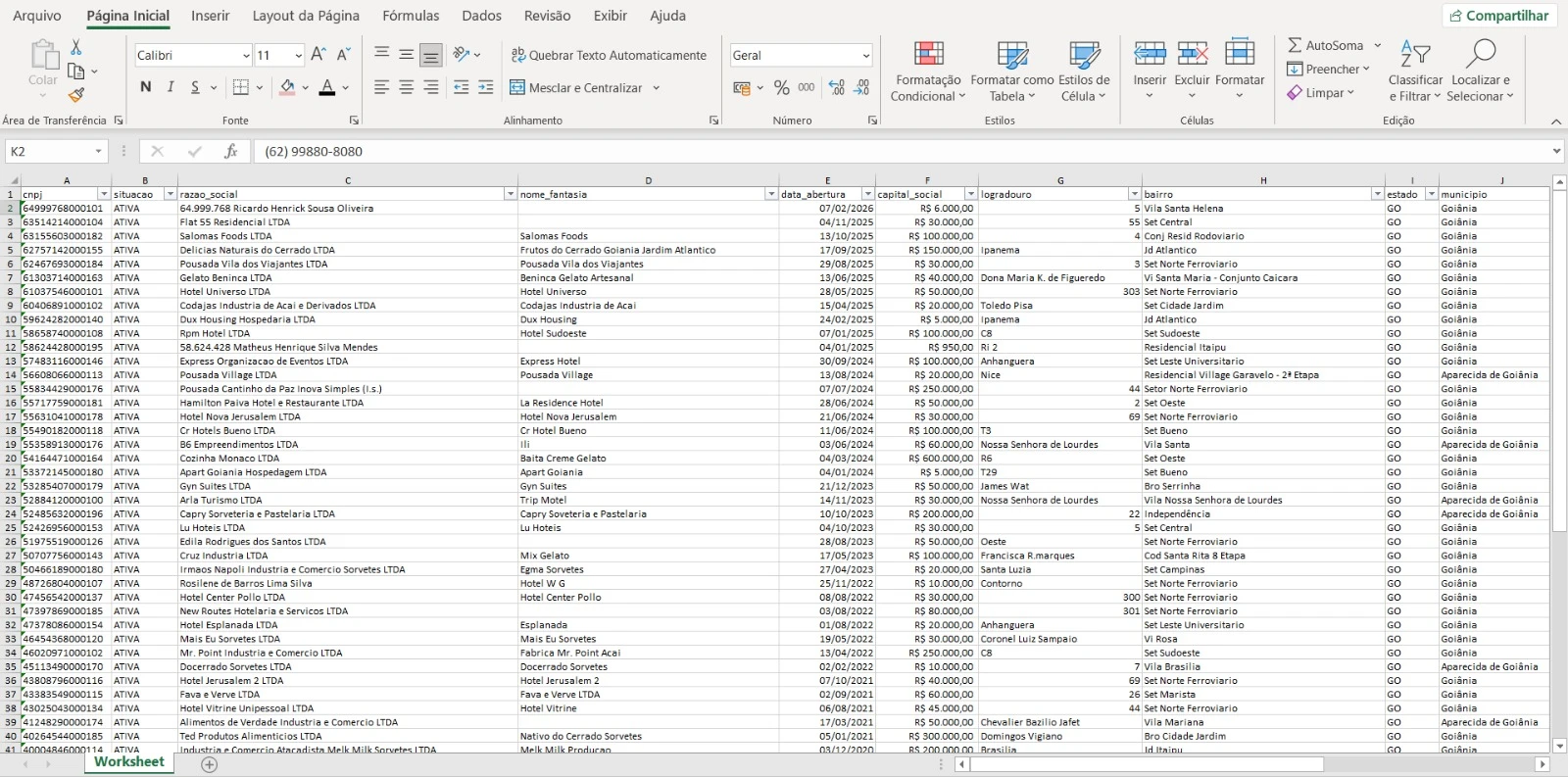Click the percent style icon

781,87
